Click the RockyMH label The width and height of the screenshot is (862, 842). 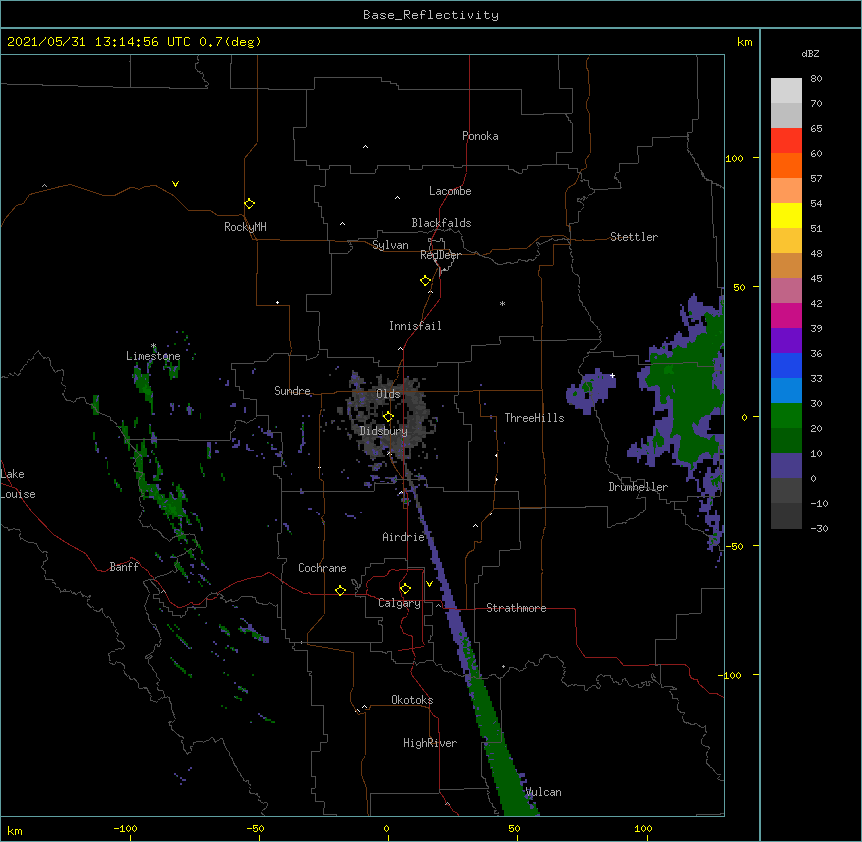pyautogui.click(x=245, y=227)
